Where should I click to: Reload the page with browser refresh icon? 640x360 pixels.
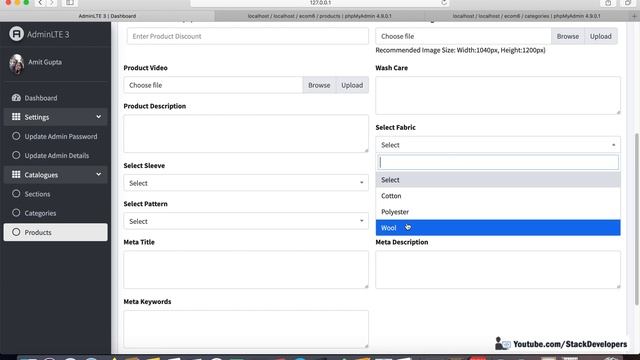(444, 3)
